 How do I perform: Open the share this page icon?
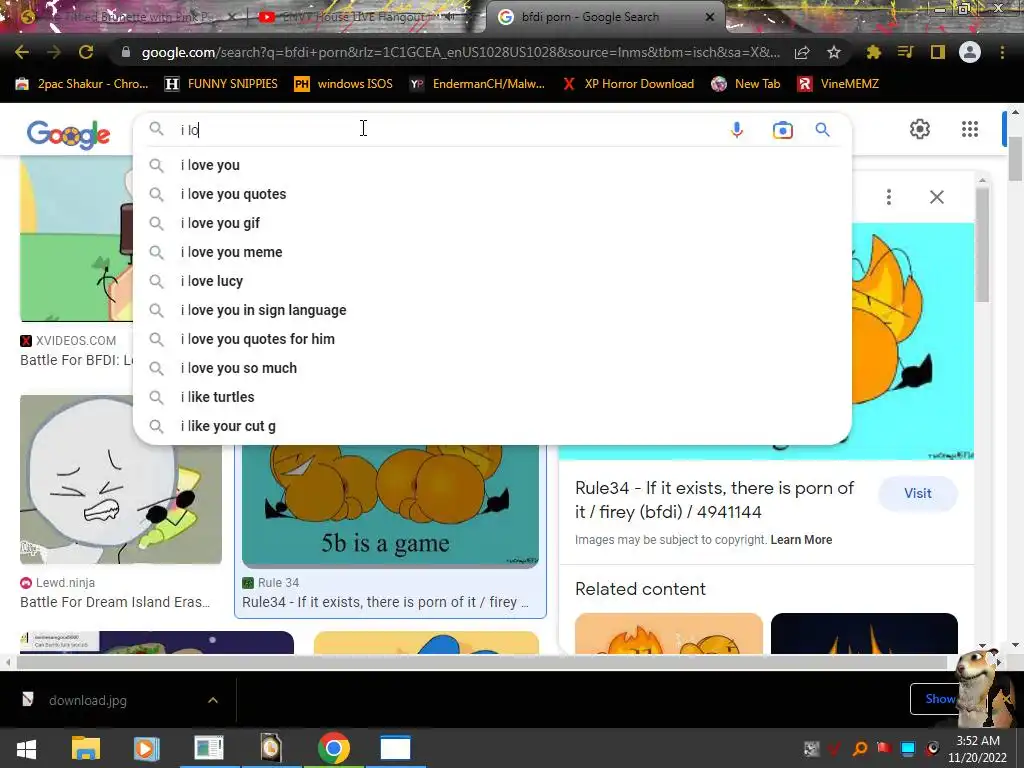(x=802, y=52)
